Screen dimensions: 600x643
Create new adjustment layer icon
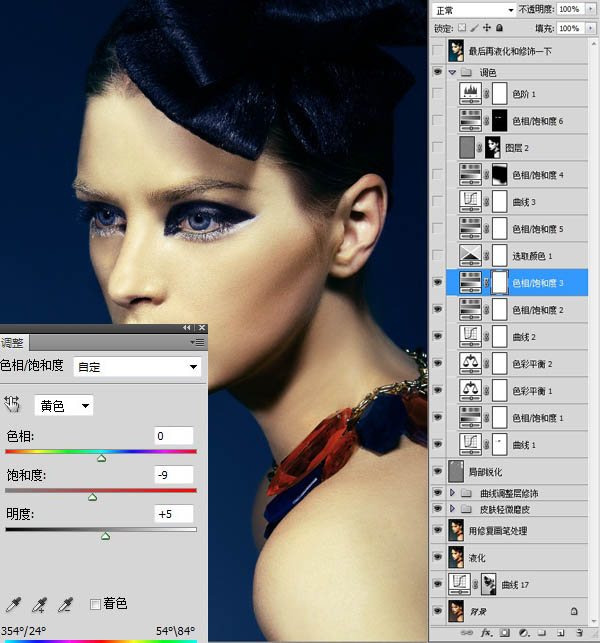point(525,633)
